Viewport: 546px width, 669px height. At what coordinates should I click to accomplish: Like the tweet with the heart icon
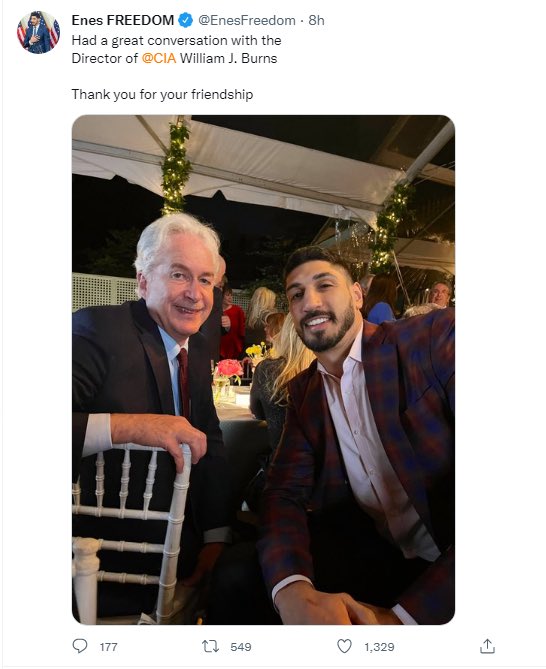point(344,646)
